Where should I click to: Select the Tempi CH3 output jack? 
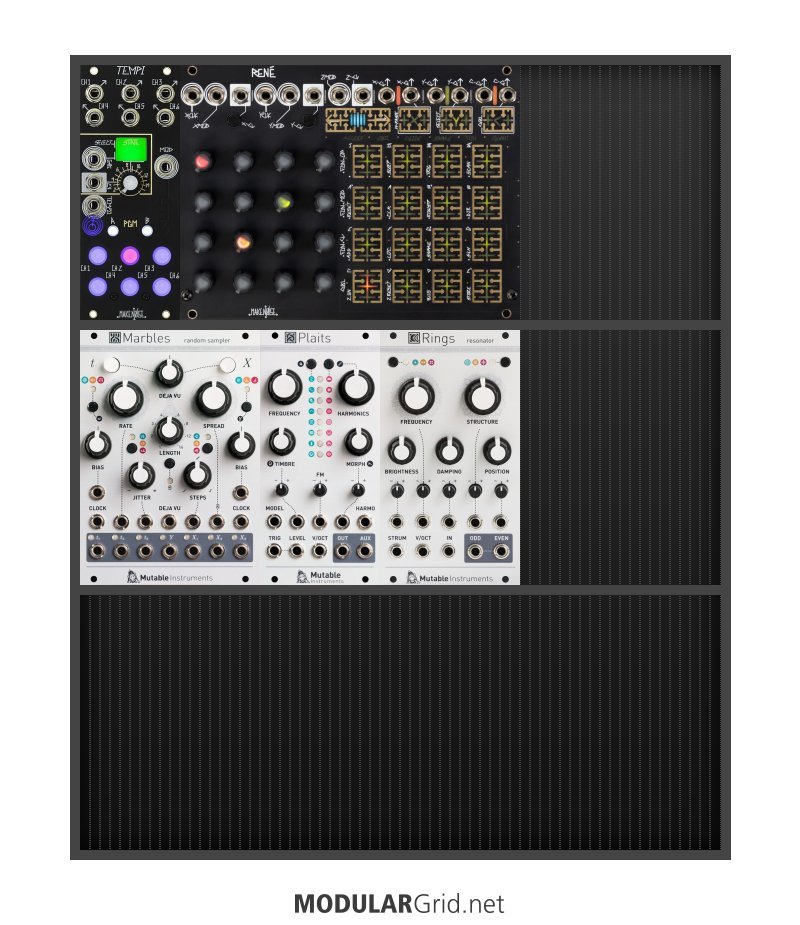tap(165, 94)
